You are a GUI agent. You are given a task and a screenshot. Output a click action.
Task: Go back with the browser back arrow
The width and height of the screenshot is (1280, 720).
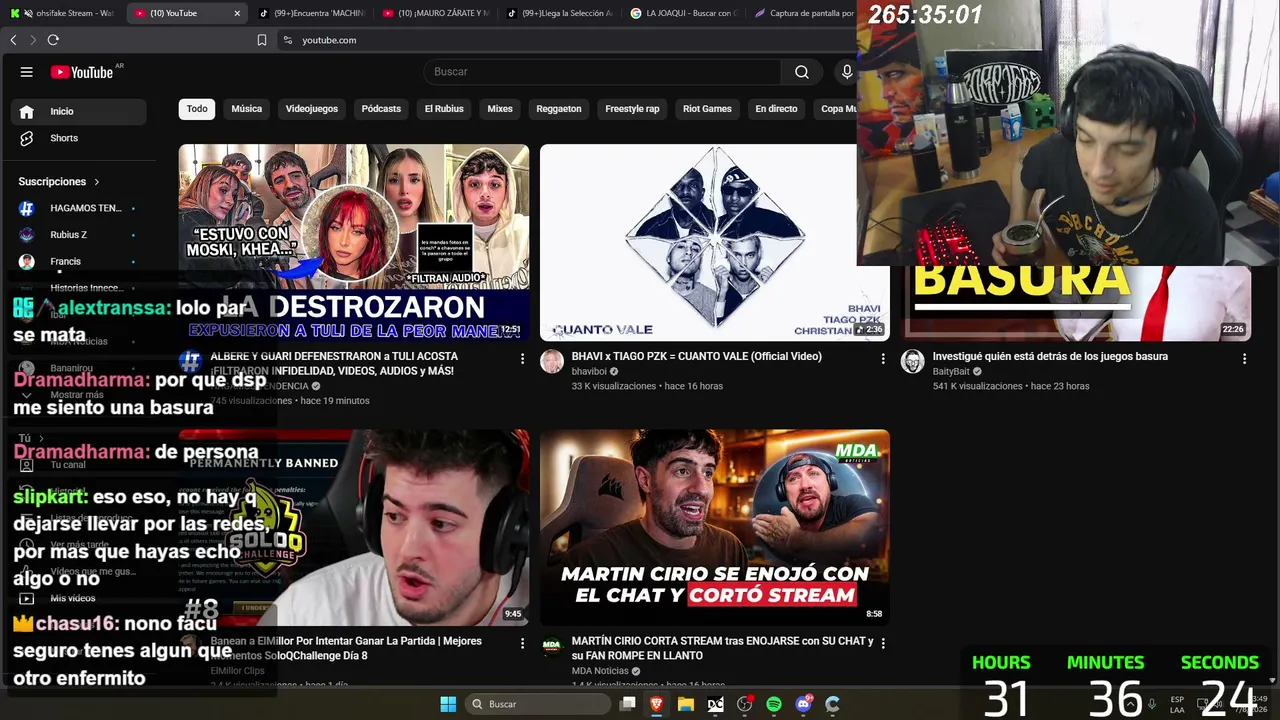pos(13,40)
